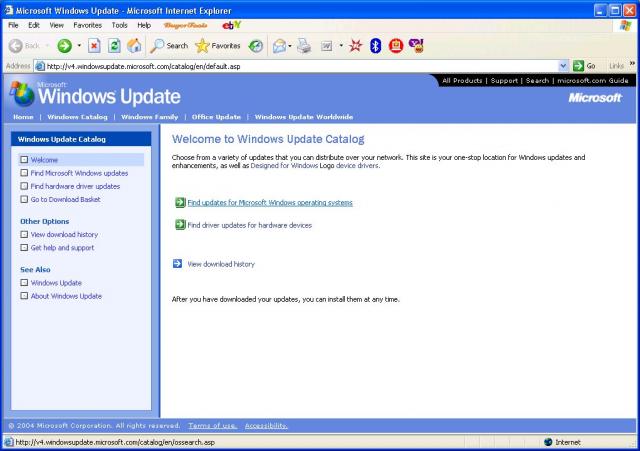Open the Terms of use footer link
This screenshot has height=451, width=640.
(212, 426)
